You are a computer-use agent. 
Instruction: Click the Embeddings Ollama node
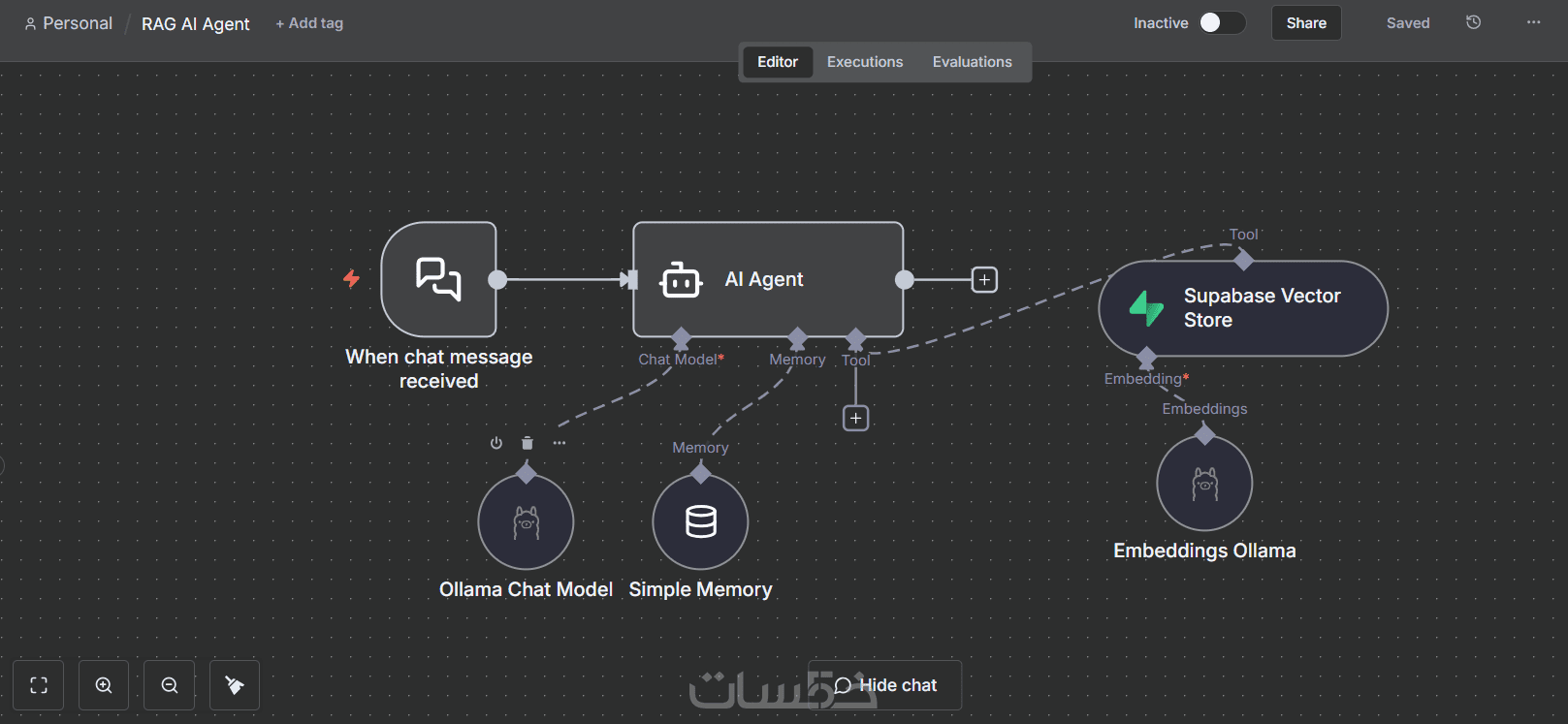tap(1204, 483)
